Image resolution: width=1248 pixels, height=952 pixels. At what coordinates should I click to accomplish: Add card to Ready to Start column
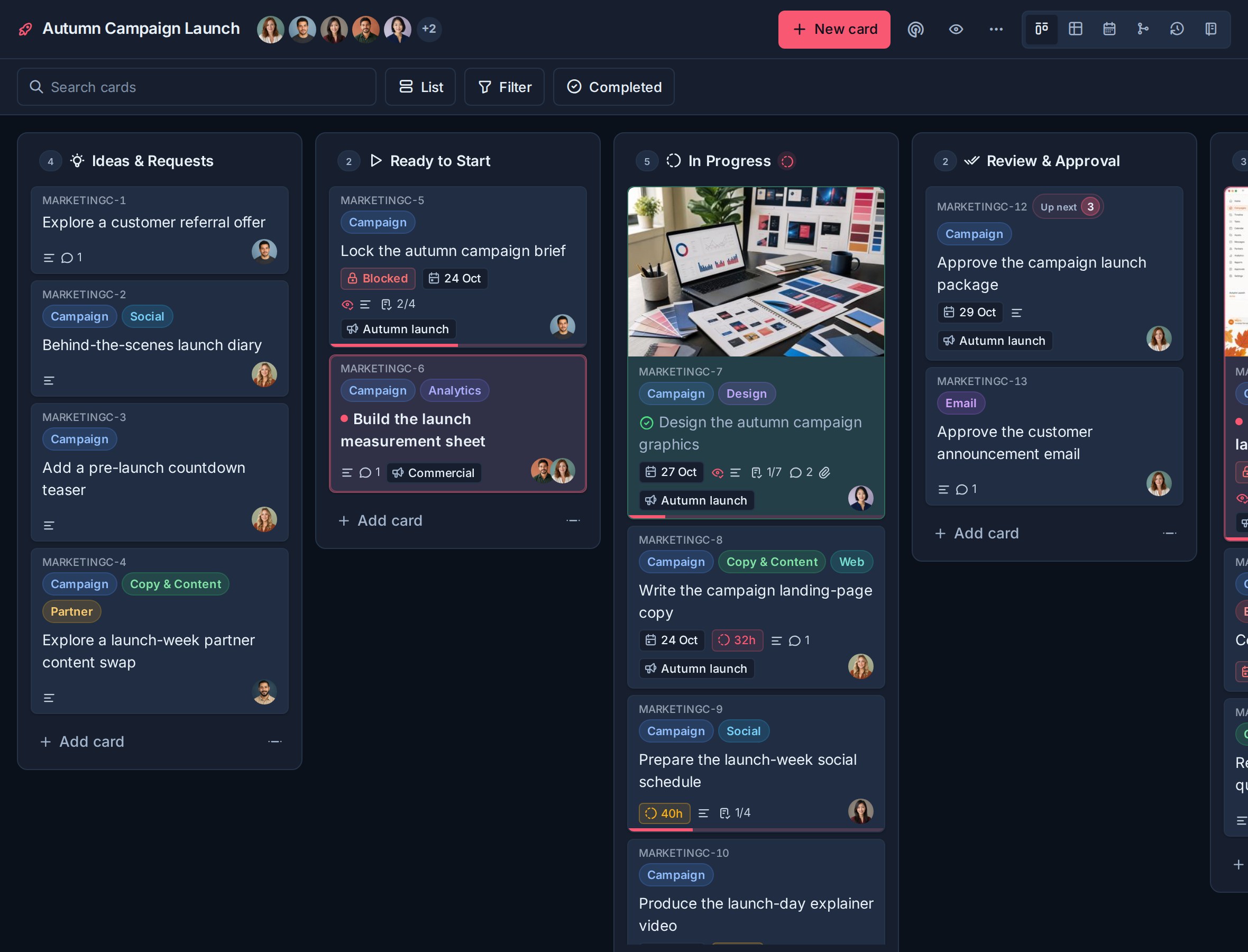pos(380,520)
